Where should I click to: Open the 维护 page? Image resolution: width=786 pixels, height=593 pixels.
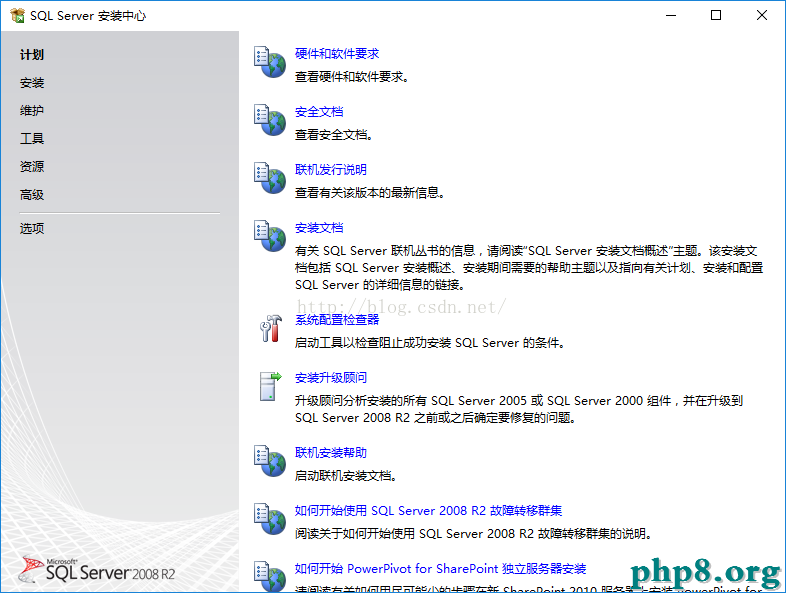click(x=32, y=110)
